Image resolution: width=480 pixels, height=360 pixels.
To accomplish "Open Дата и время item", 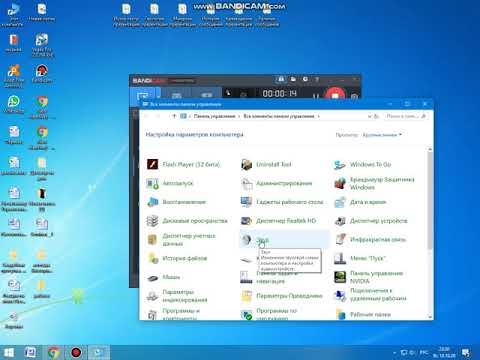I will (360, 202).
